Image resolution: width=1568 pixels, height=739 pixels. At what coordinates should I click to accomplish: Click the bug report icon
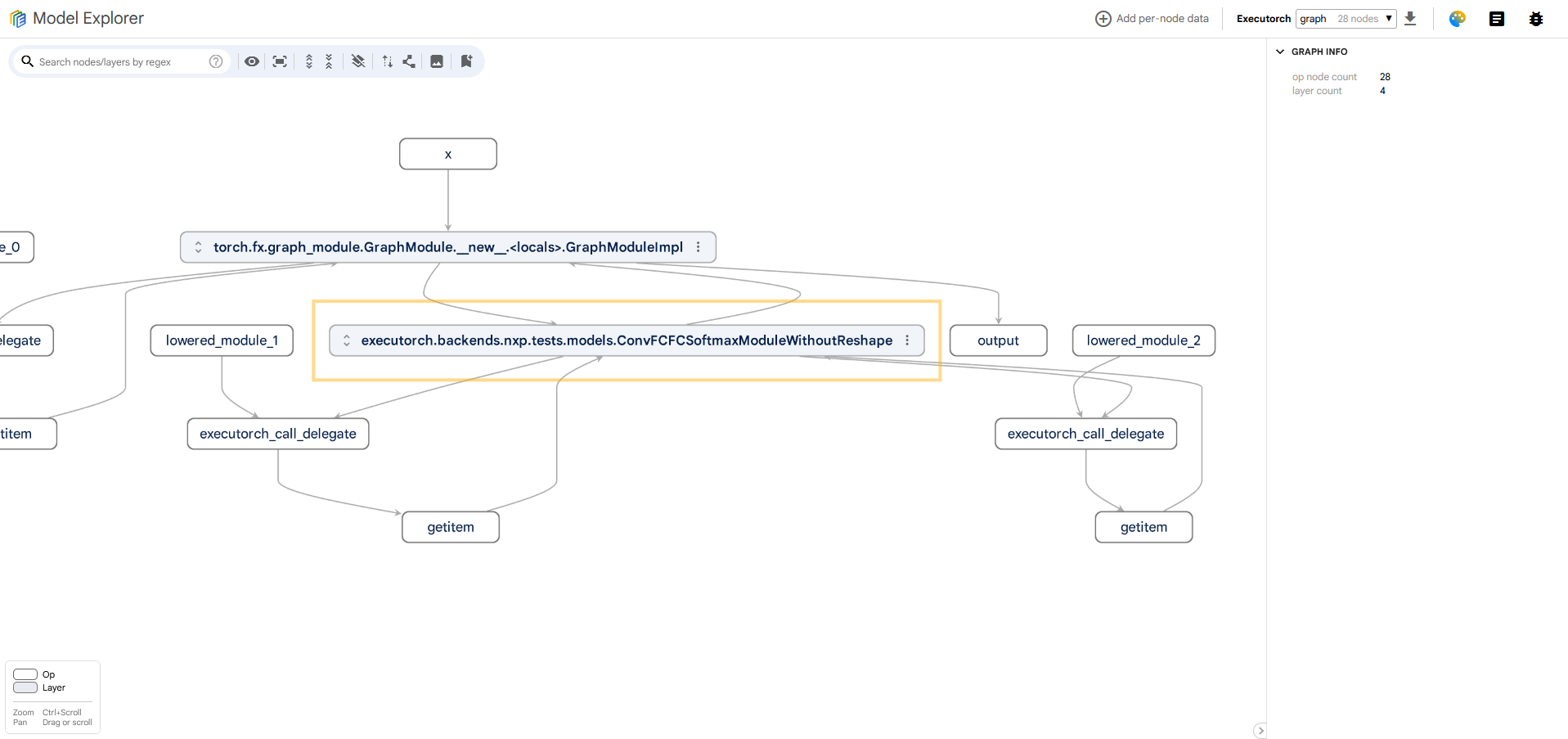pyautogui.click(x=1535, y=19)
